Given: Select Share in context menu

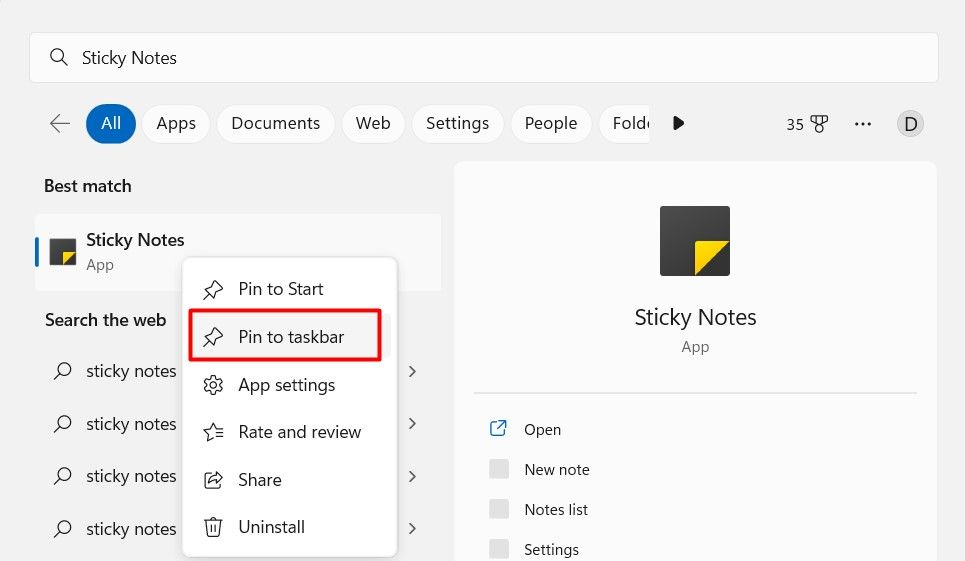Looking at the screenshot, I should click(290, 480).
